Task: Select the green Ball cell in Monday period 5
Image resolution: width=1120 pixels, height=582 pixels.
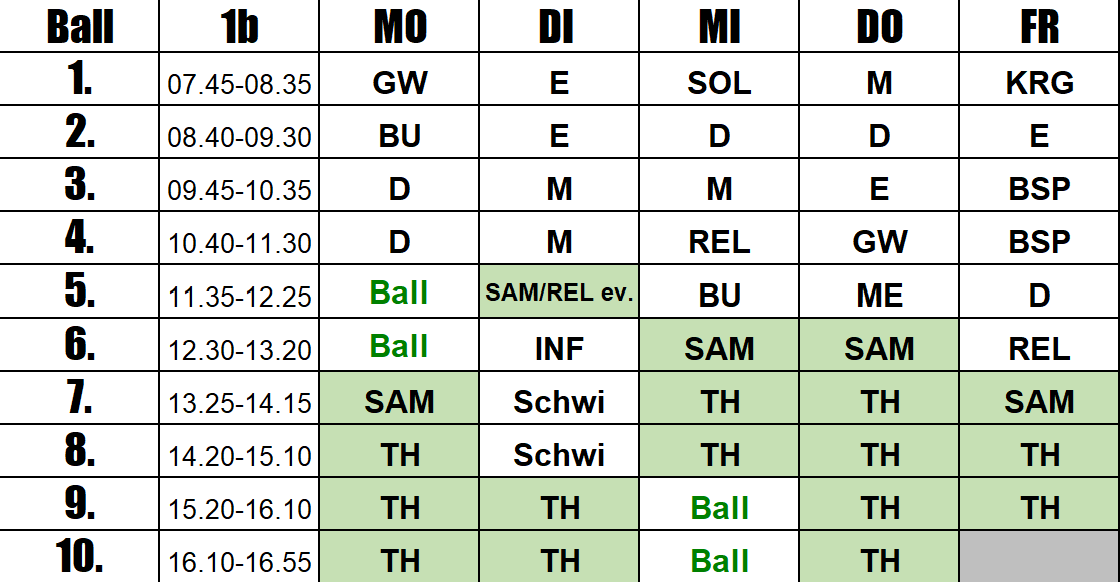Action: click(x=399, y=291)
